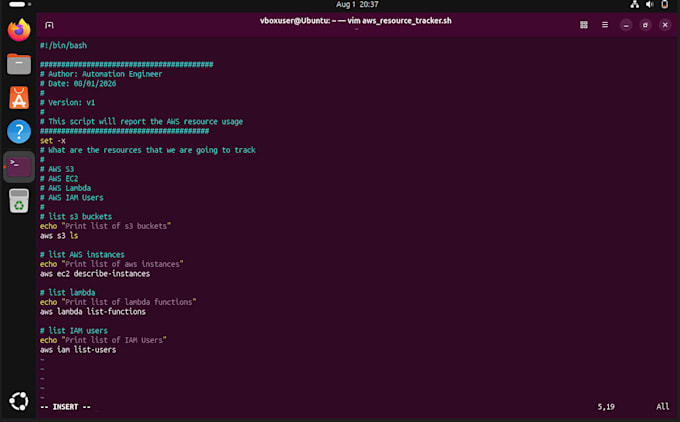Show the terminal tab overview grid icon
The width and height of the screenshot is (680, 422).
pyautogui.click(x=584, y=25)
